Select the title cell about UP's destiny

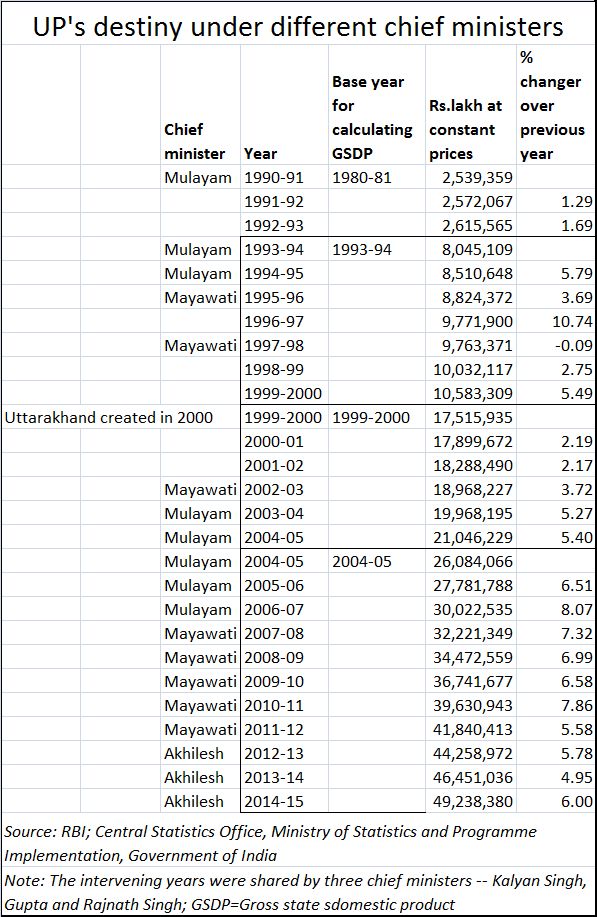coord(298,26)
